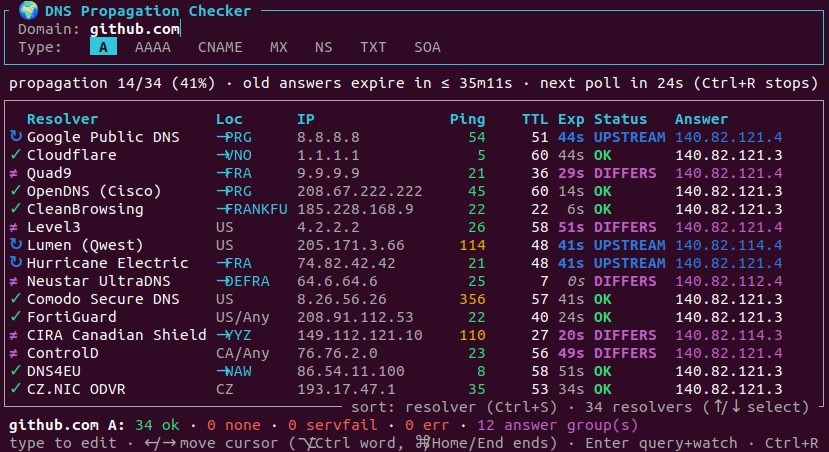Select the SOA record type
The width and height of the screenshot is (829, 452).
(x=427, y=47)
